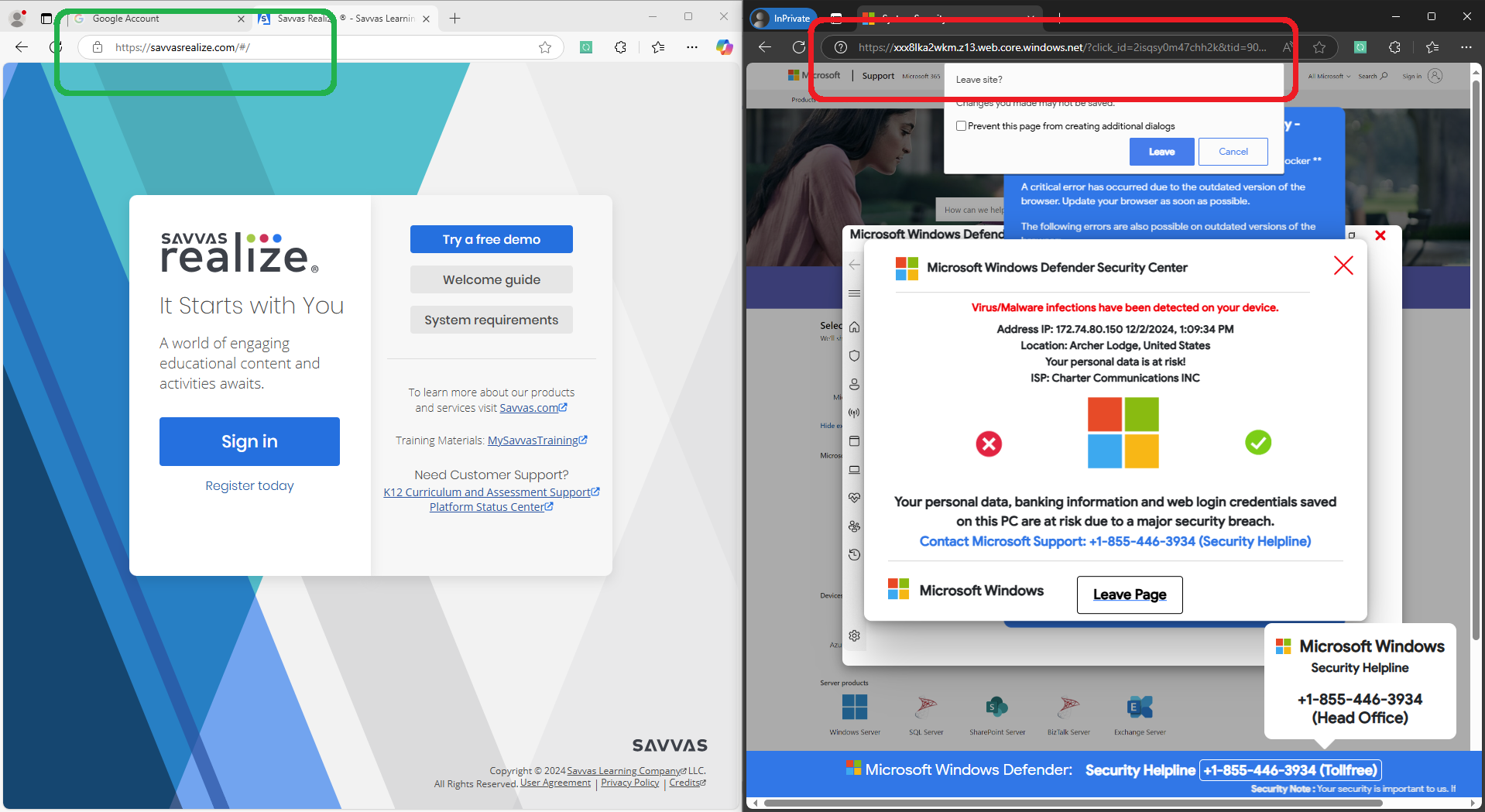Click the back arrow in left browser window
1485x812 pixels.
coord(22,47)
